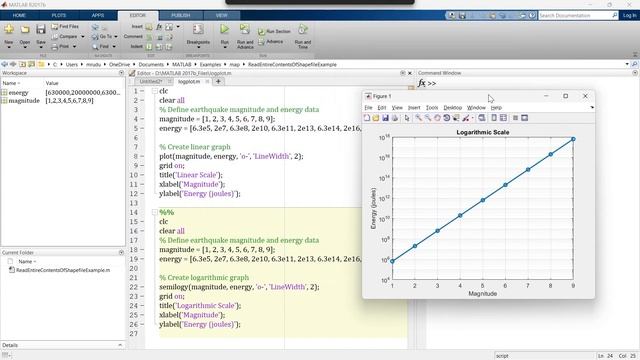The image size is (640, 360).
Task: Select ReadEntireContentsOfShapefileExample.m in Current Folder
Action: 63,270
